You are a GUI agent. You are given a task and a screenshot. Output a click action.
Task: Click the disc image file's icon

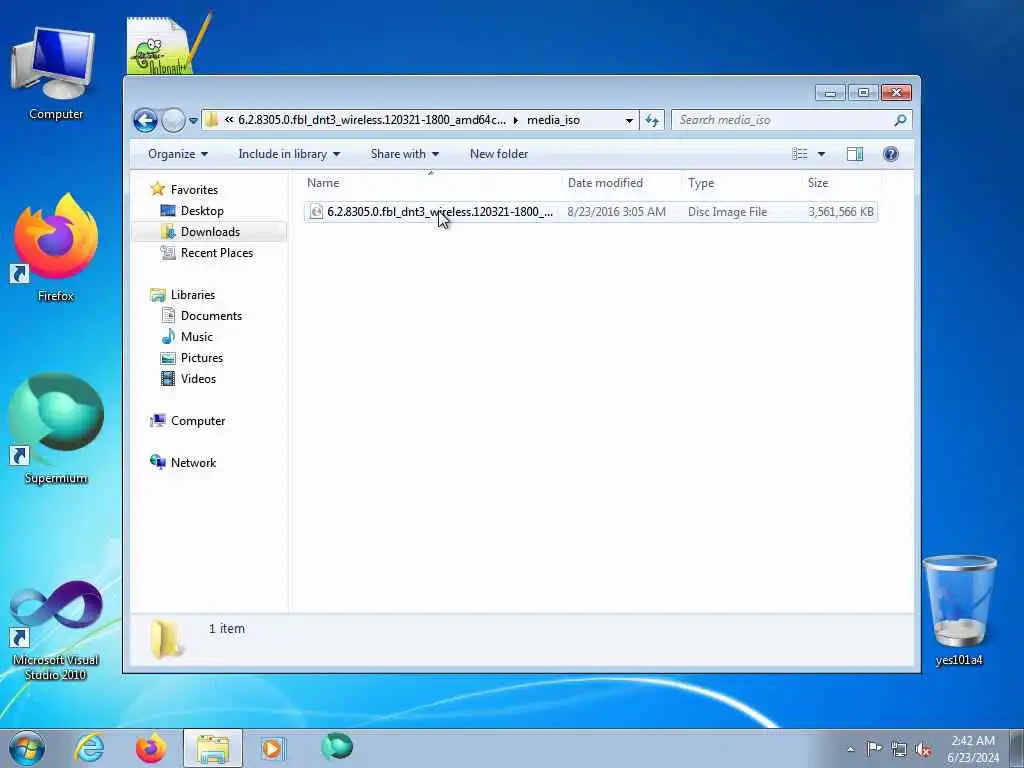point(316,212)
